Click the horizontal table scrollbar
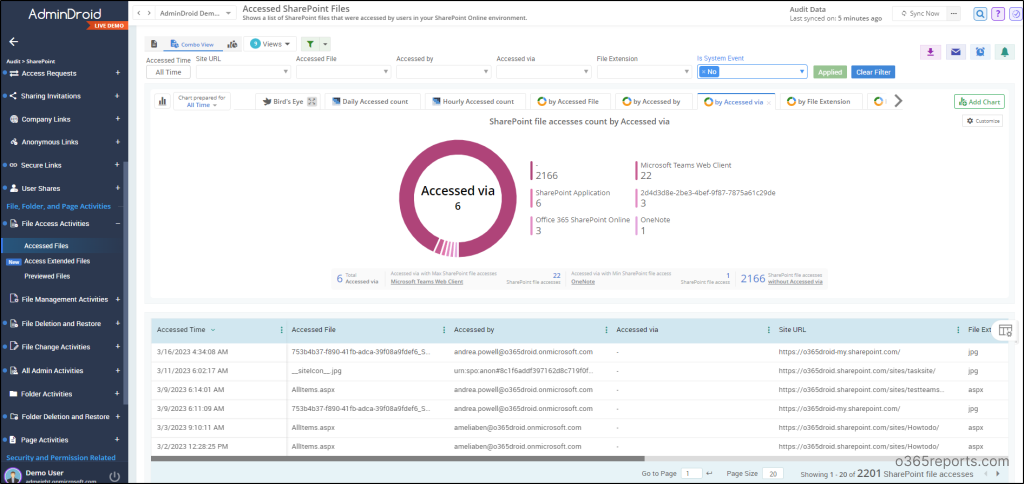 (x=398, y=459)
